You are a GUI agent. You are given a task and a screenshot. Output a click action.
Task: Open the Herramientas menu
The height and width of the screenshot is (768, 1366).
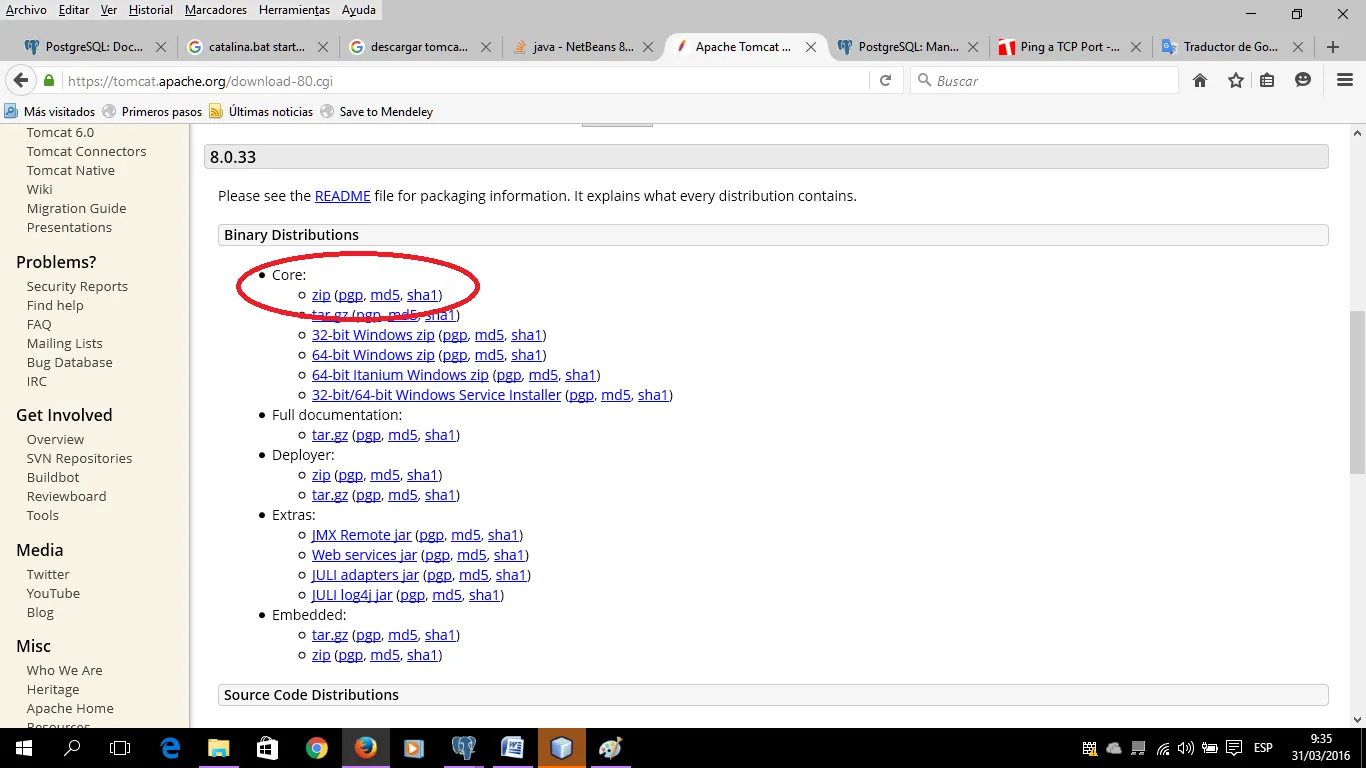point(294,10)
